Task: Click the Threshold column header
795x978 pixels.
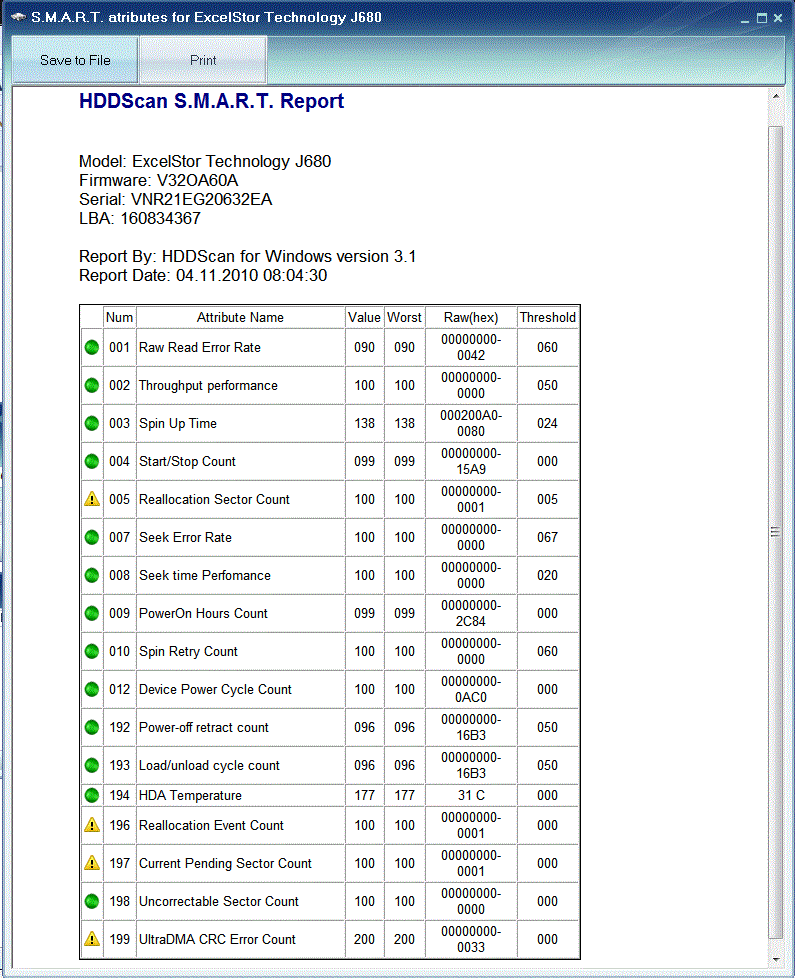Action: 547,317
